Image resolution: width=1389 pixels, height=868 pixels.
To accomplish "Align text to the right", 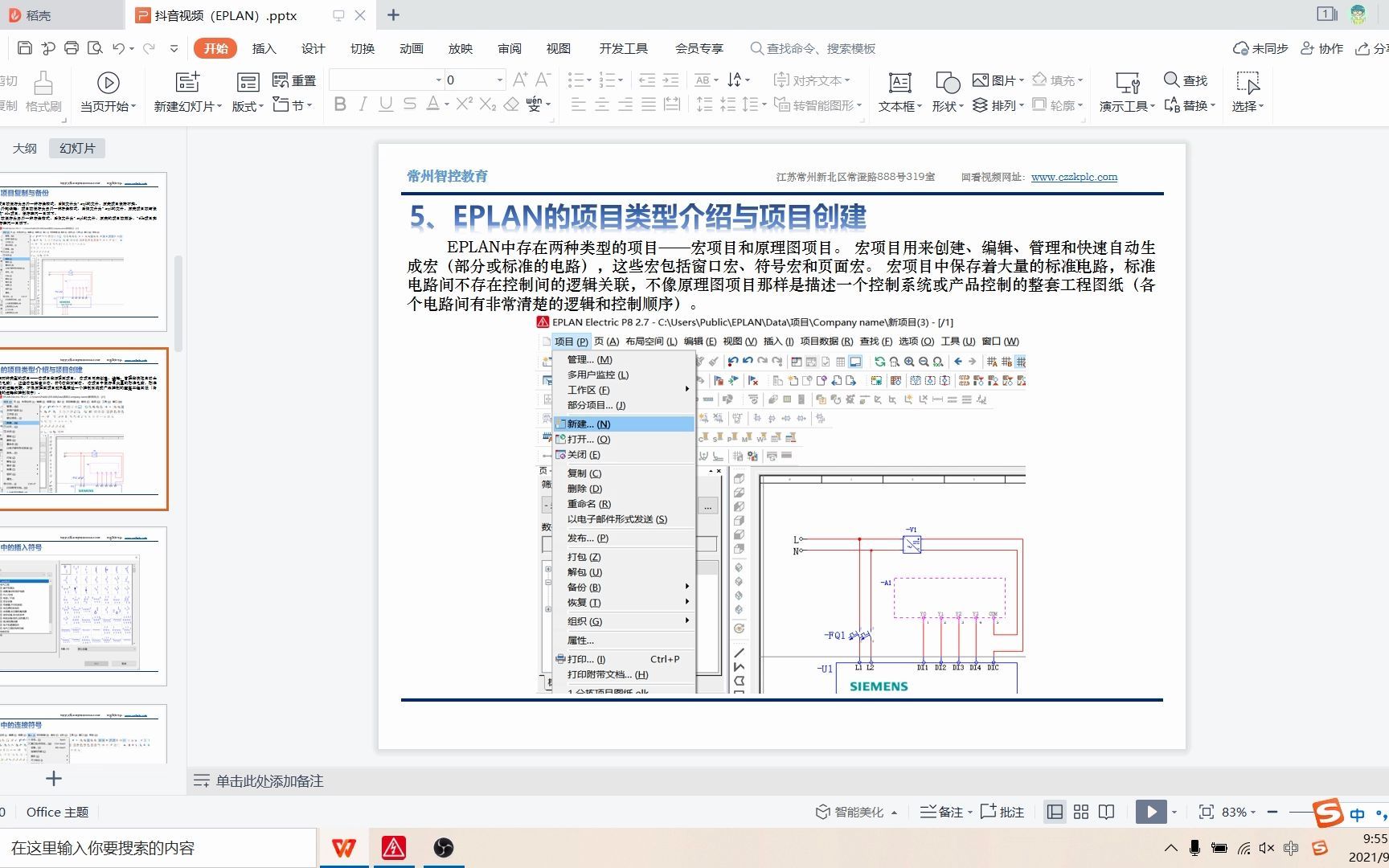I will point(625,104).
